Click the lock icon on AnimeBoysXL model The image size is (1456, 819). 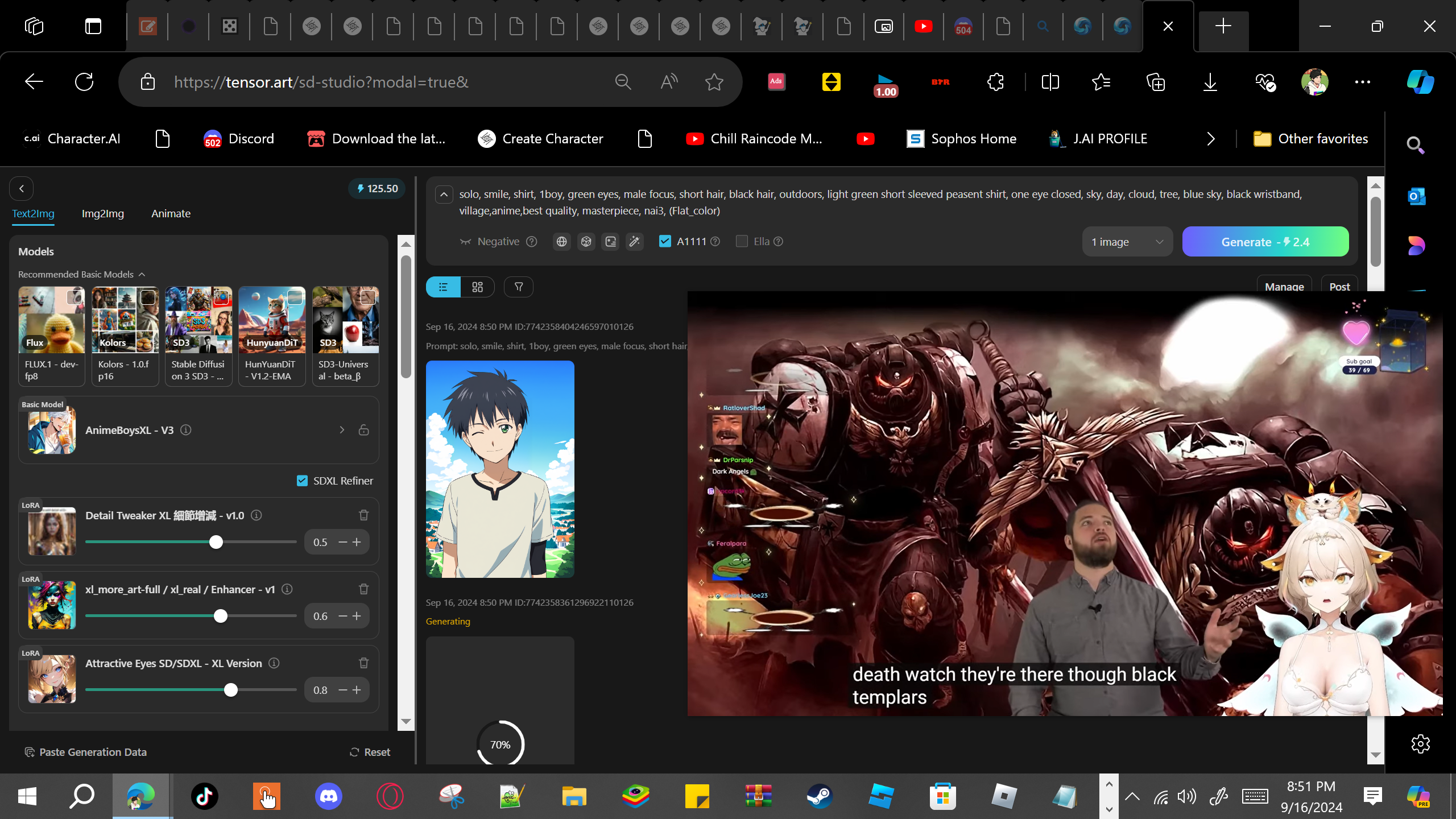[364, 430]
